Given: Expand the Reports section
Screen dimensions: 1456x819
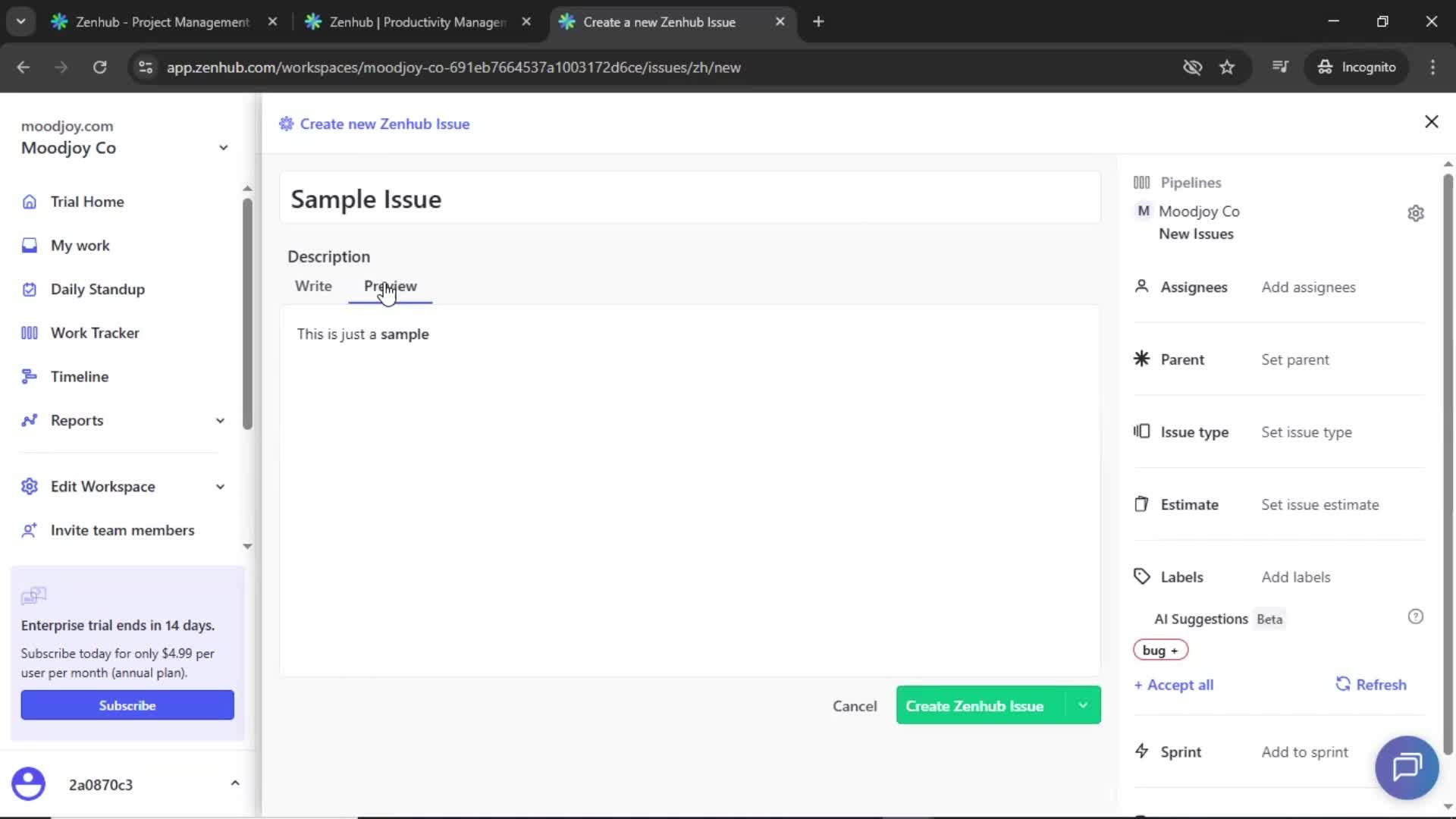Looking at the screenshot, I should point(219,420).
